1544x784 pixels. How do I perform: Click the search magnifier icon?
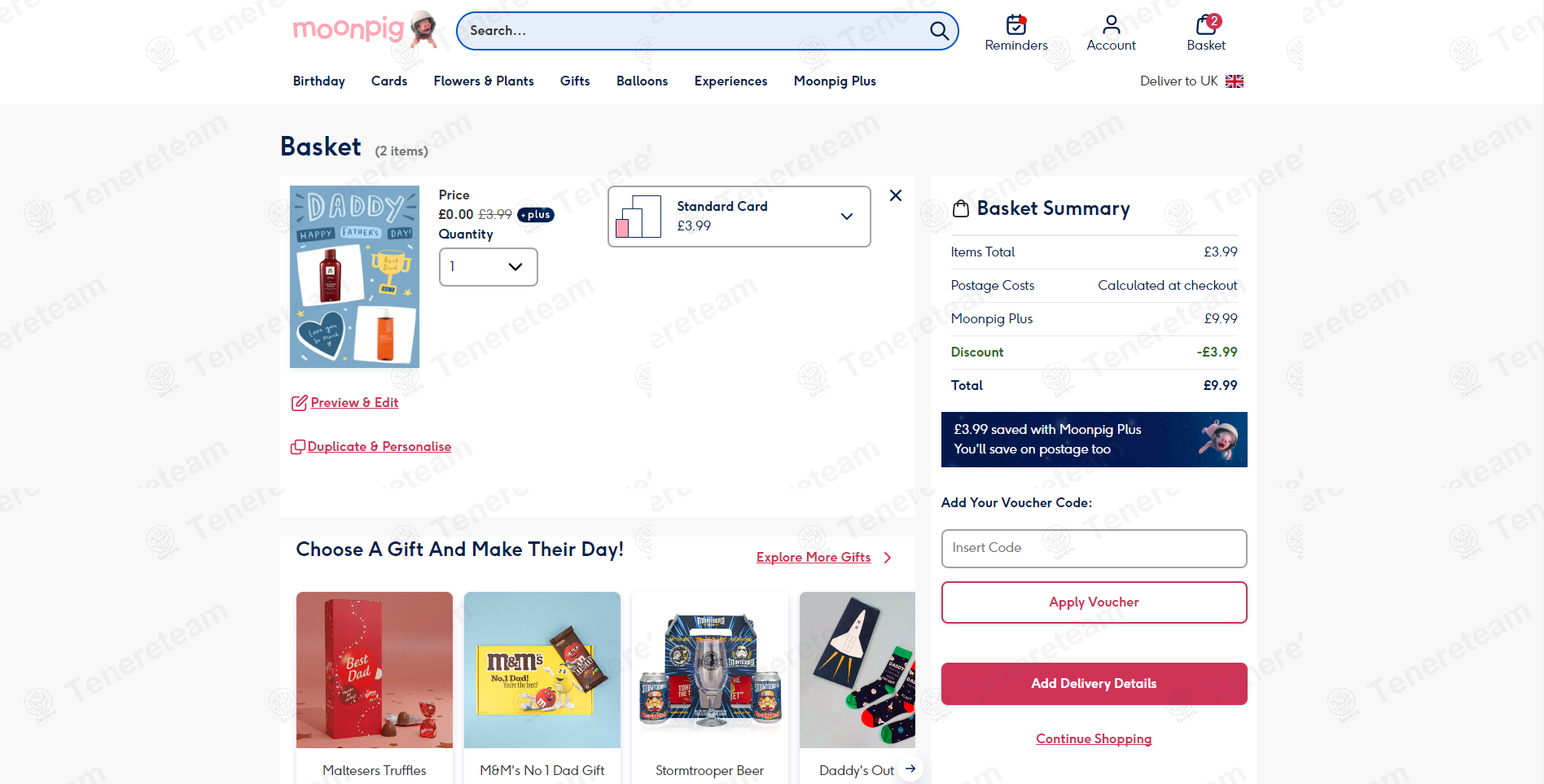tap(939, 31)
